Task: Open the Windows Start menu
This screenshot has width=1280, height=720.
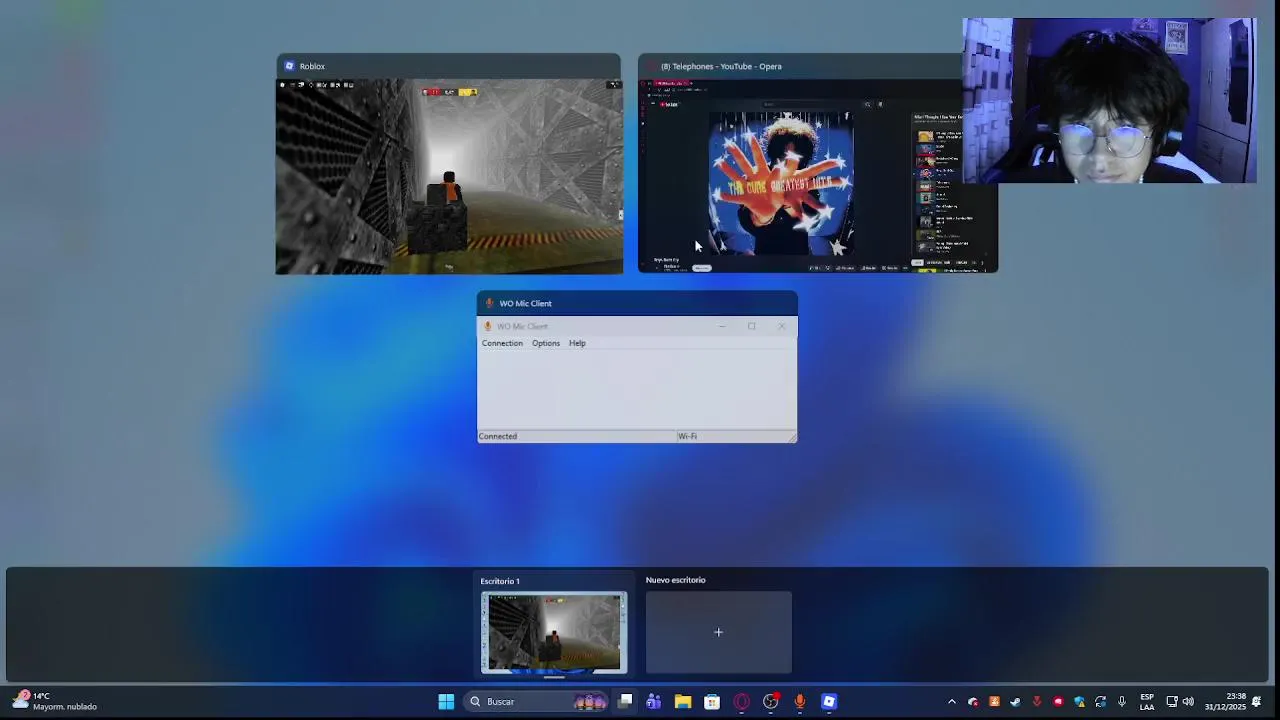Action: tap(446, 702)
